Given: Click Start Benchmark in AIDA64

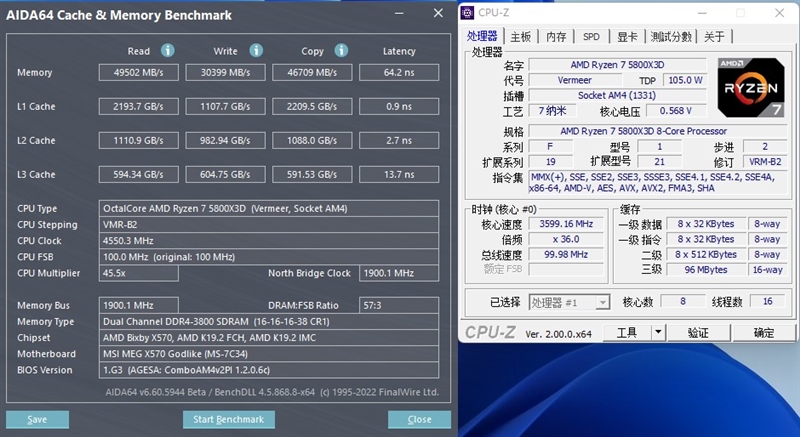Looking at the screenshot, I should click(229, 419).
